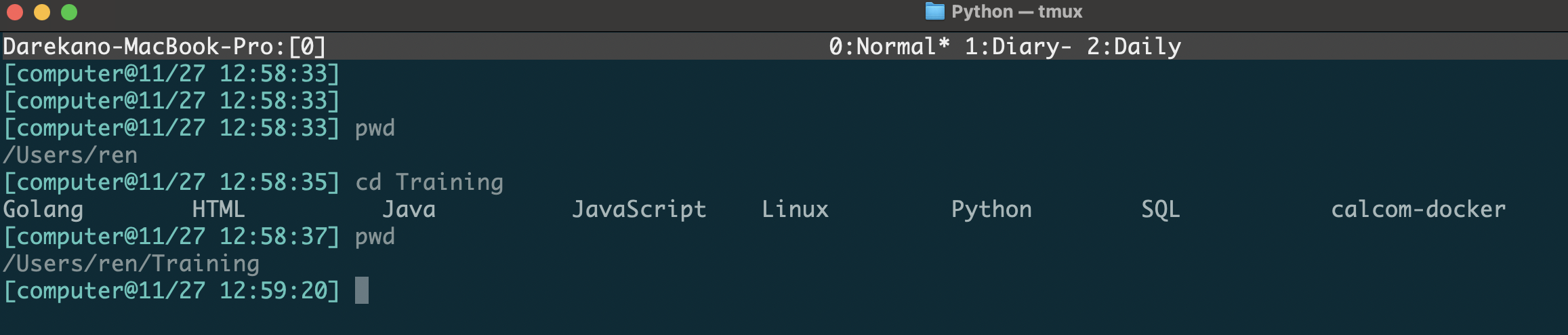
Task: Maximize the window with the green button
Action: coord(69,12)
